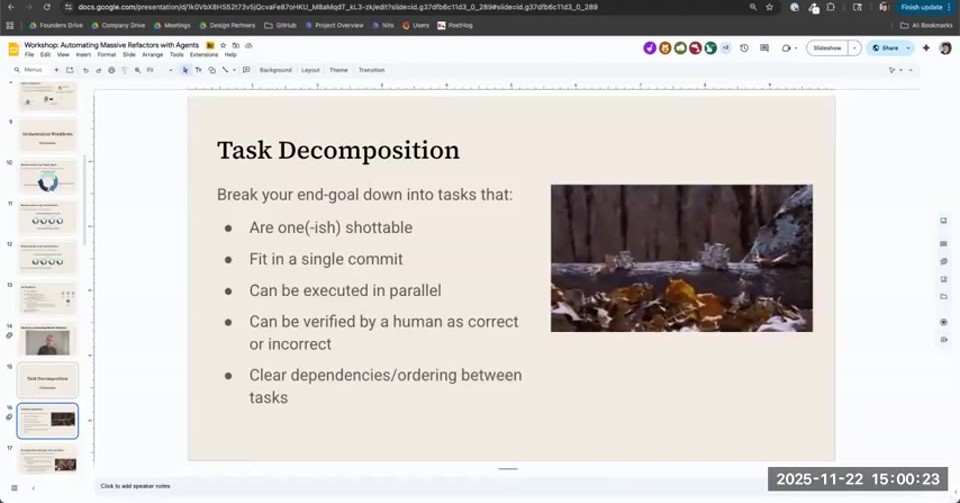The image size is (960, 503).
Task: Open the View menu
Action: coord(63,55)
